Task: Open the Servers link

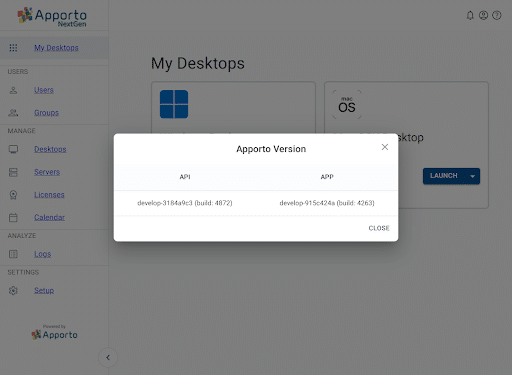Action: tap(47, 172)
